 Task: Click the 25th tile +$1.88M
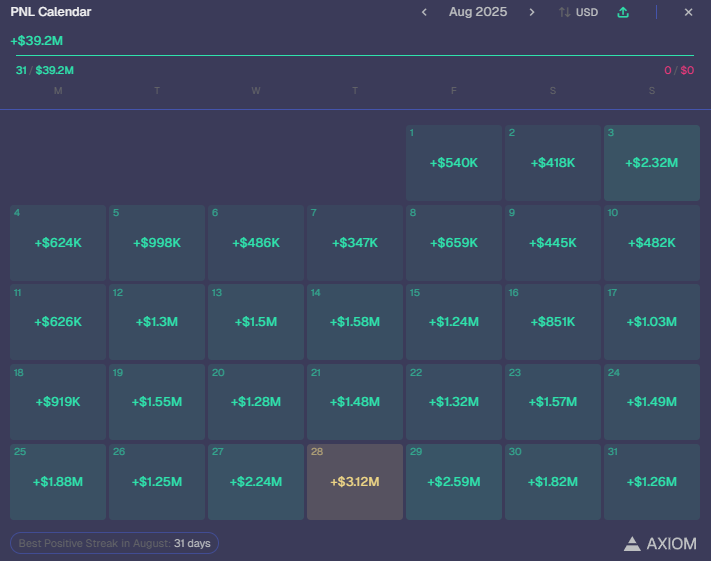tap(58, 482)
